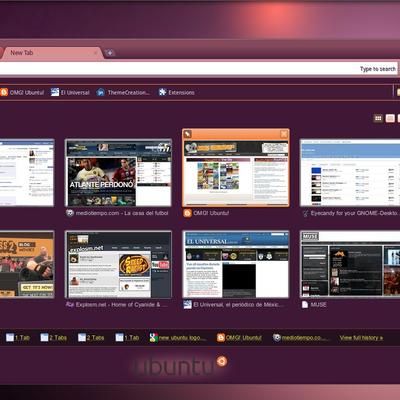Click El Universal favicon under thumbnail
400x400 pixels.
(187, 304)
